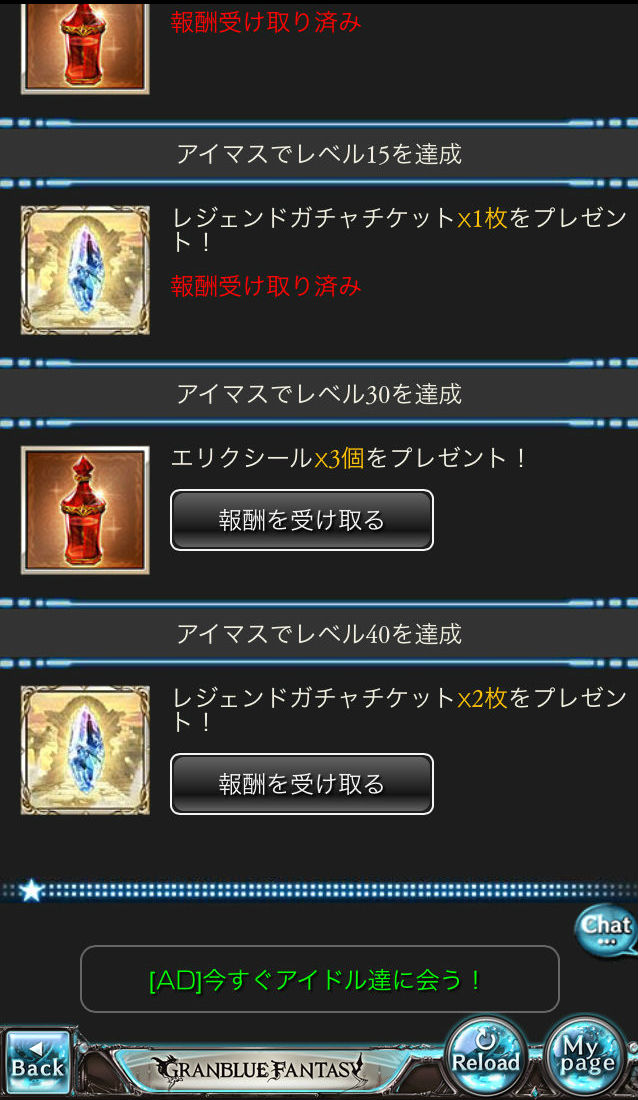Tap the partial red elixir icon at top

pyautogui.click(x=85, y=48)
